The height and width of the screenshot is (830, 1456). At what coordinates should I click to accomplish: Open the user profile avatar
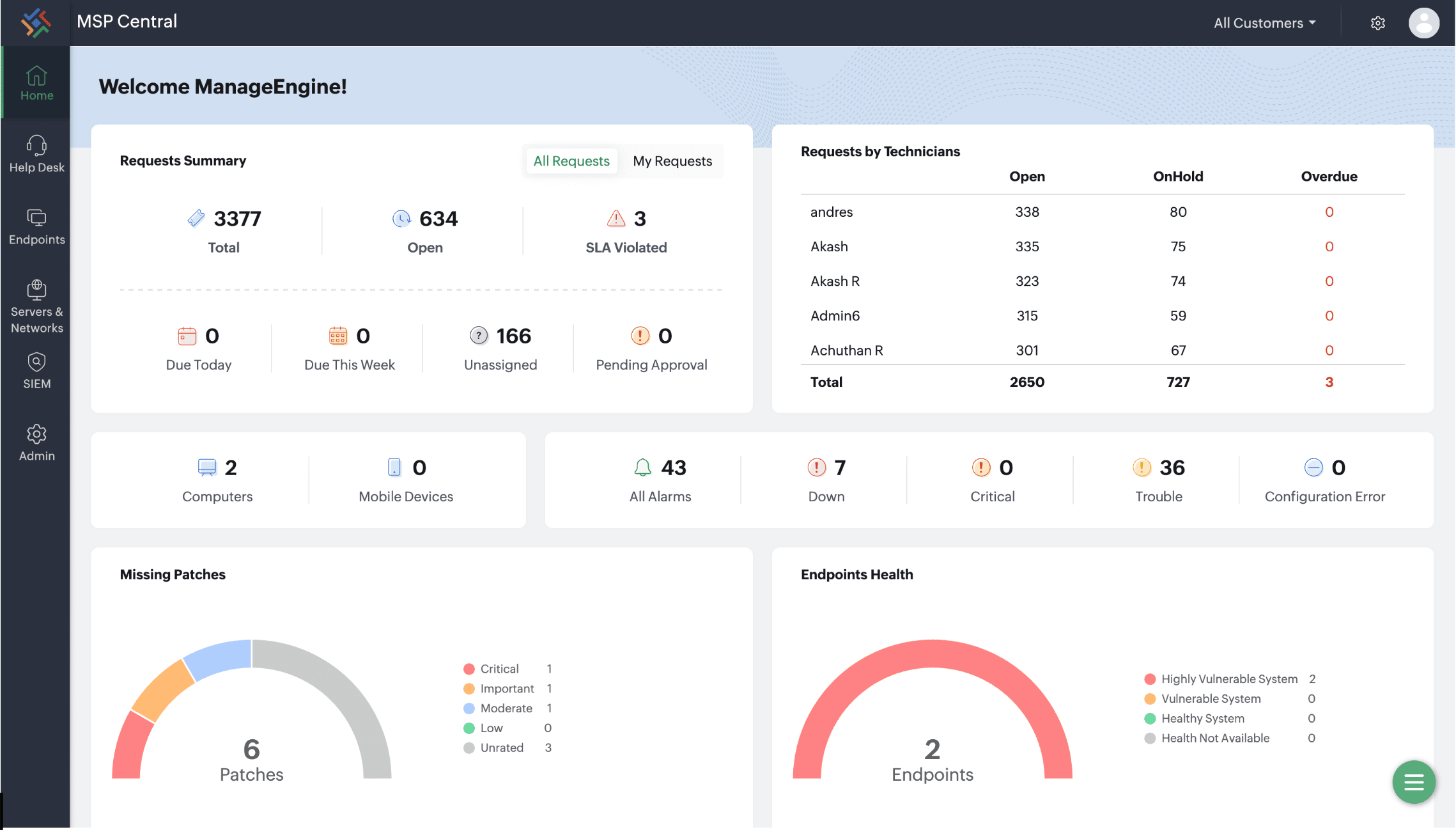point(1424,23)
